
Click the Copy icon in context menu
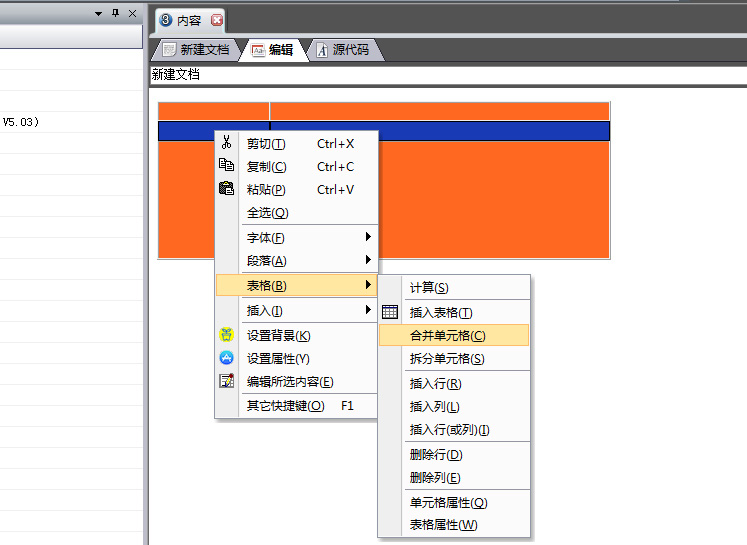[x=227, y=166]
